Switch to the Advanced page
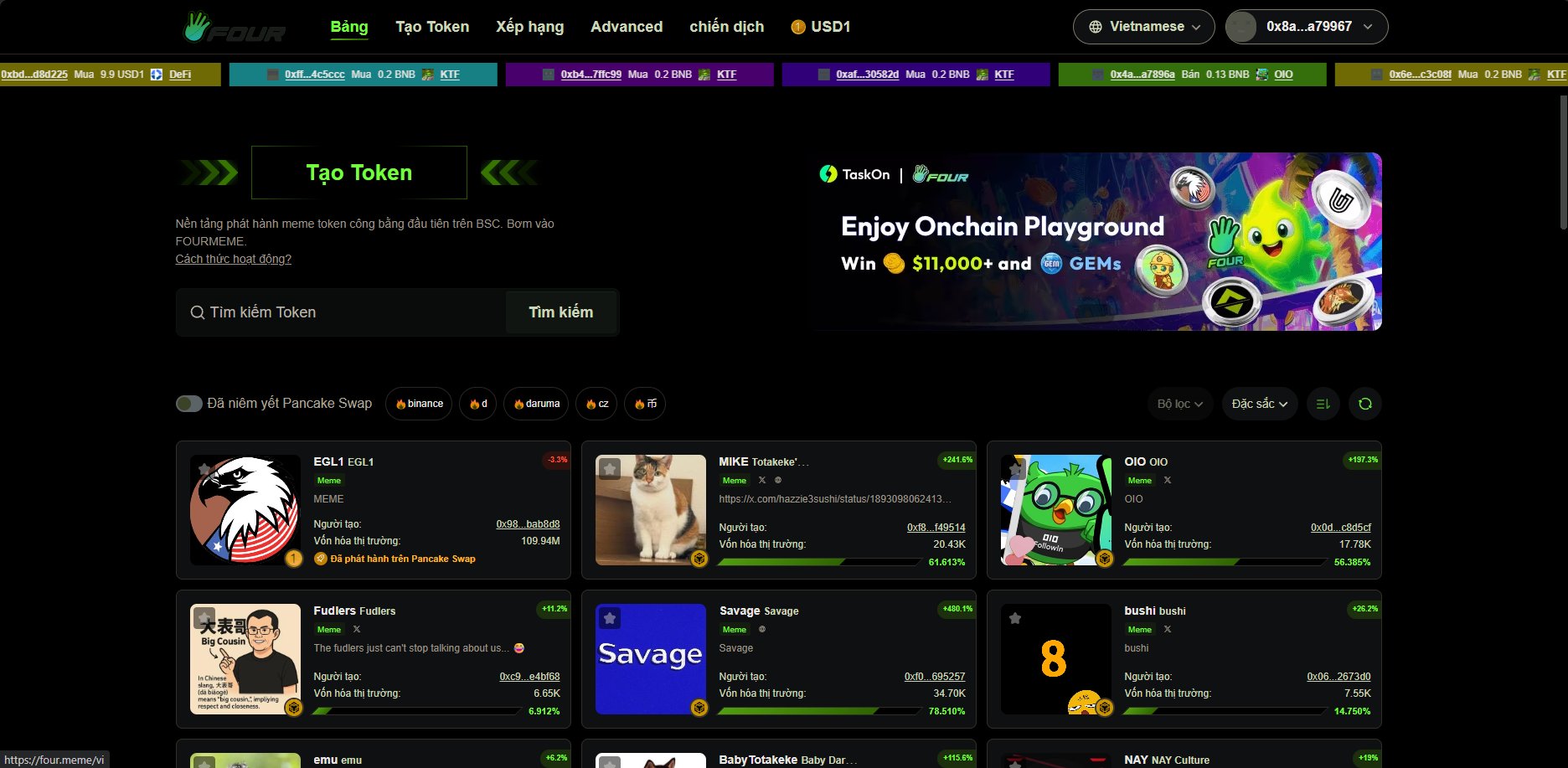Image resolution: width=1568 pixels, height=768 pixels. pos(627,27)
